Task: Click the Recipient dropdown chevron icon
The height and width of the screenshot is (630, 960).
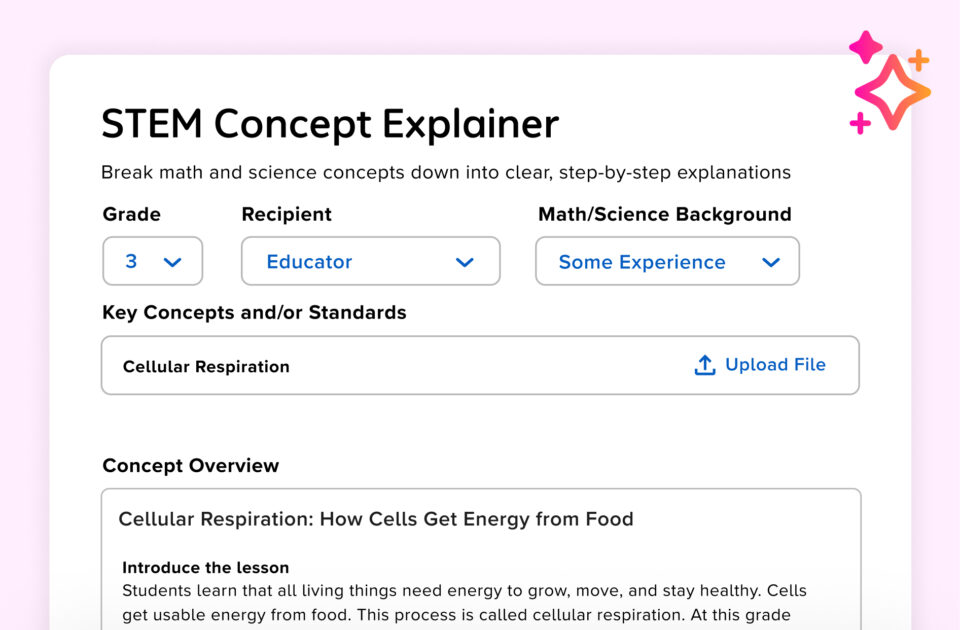Action: pyautogui.click(x=464, y=262)
